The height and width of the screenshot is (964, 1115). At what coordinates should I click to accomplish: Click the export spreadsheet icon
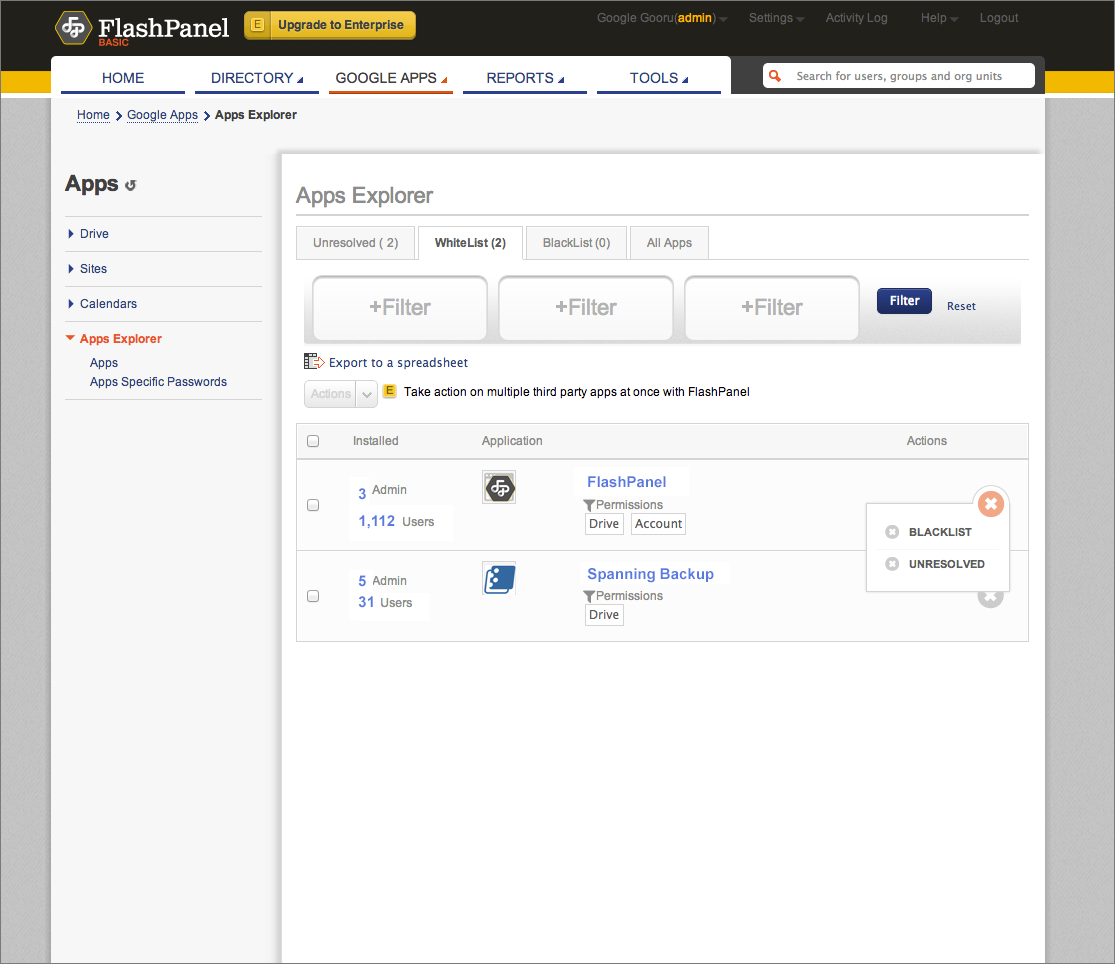click(x=314, y=362)
